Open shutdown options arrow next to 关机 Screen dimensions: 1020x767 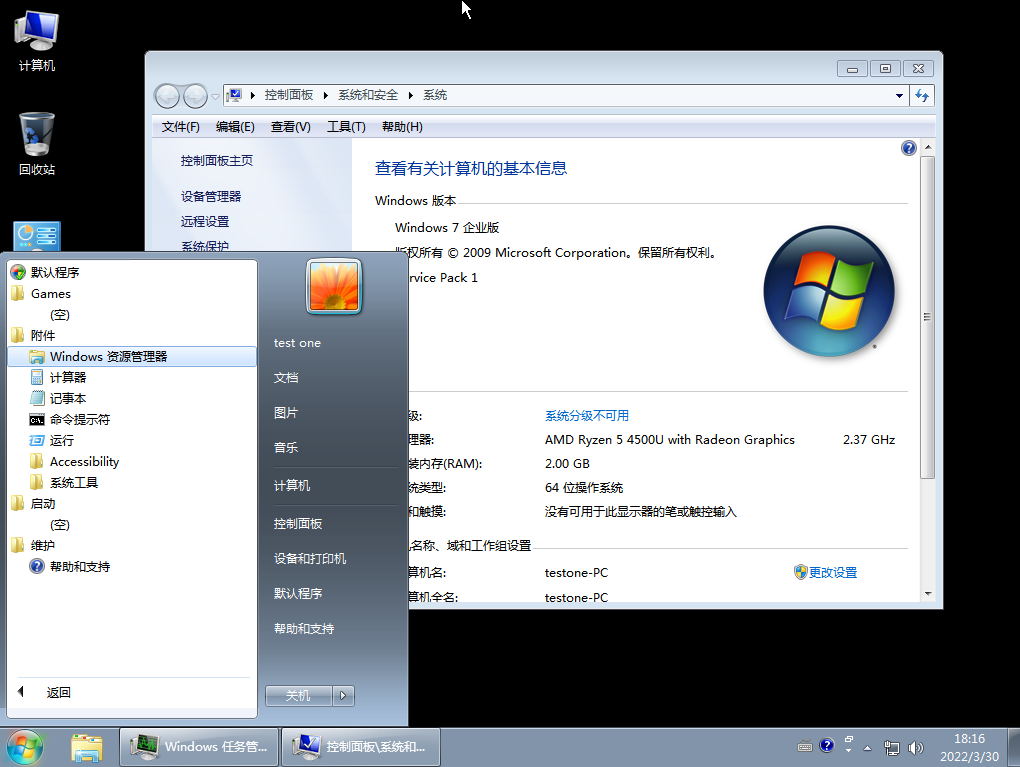(x=343, y=695)
